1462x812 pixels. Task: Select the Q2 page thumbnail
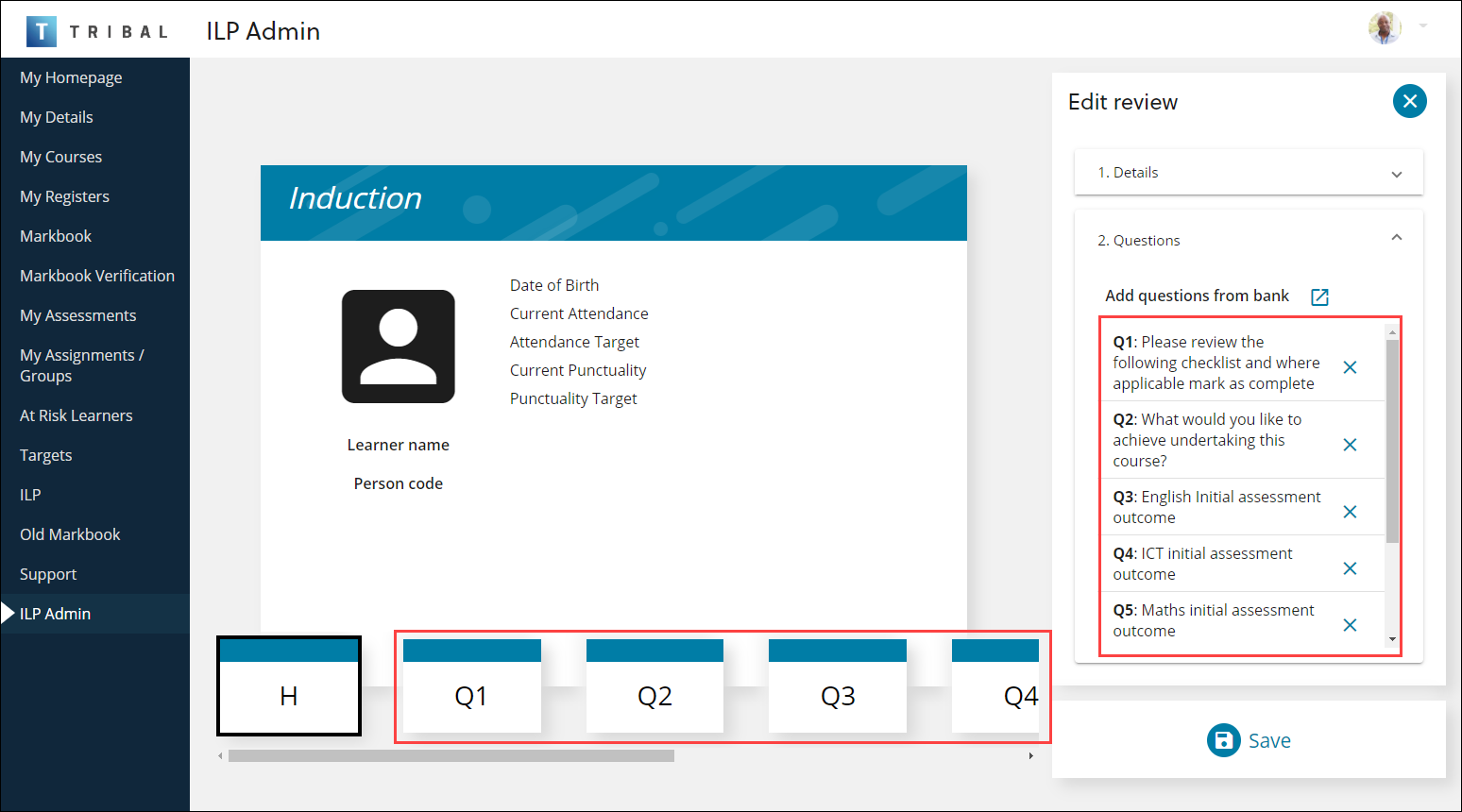pos(654,686)
